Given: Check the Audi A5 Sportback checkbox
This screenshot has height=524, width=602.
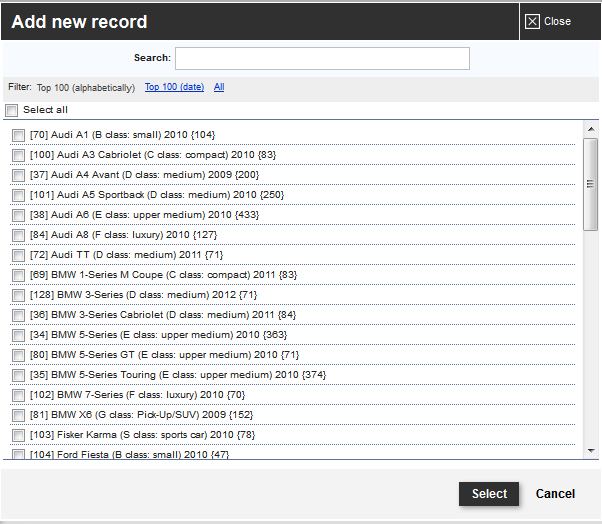Looking at the screenshot, I should pos(18,195).
